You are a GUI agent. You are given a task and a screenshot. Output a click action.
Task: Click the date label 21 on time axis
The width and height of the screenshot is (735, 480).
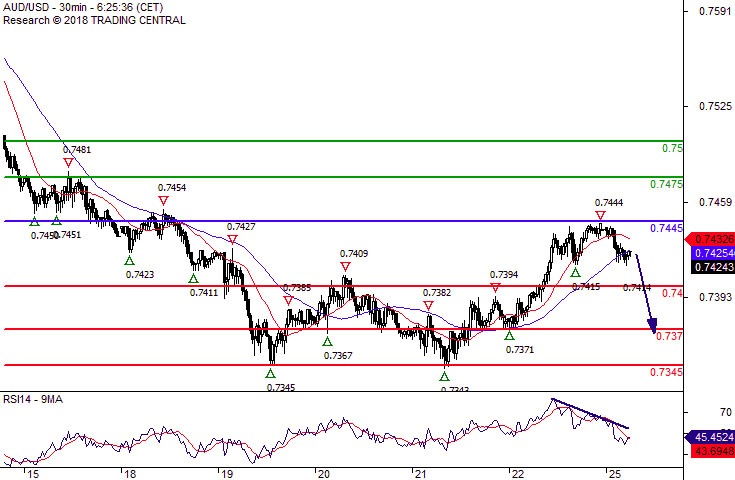tap(420, 474)
